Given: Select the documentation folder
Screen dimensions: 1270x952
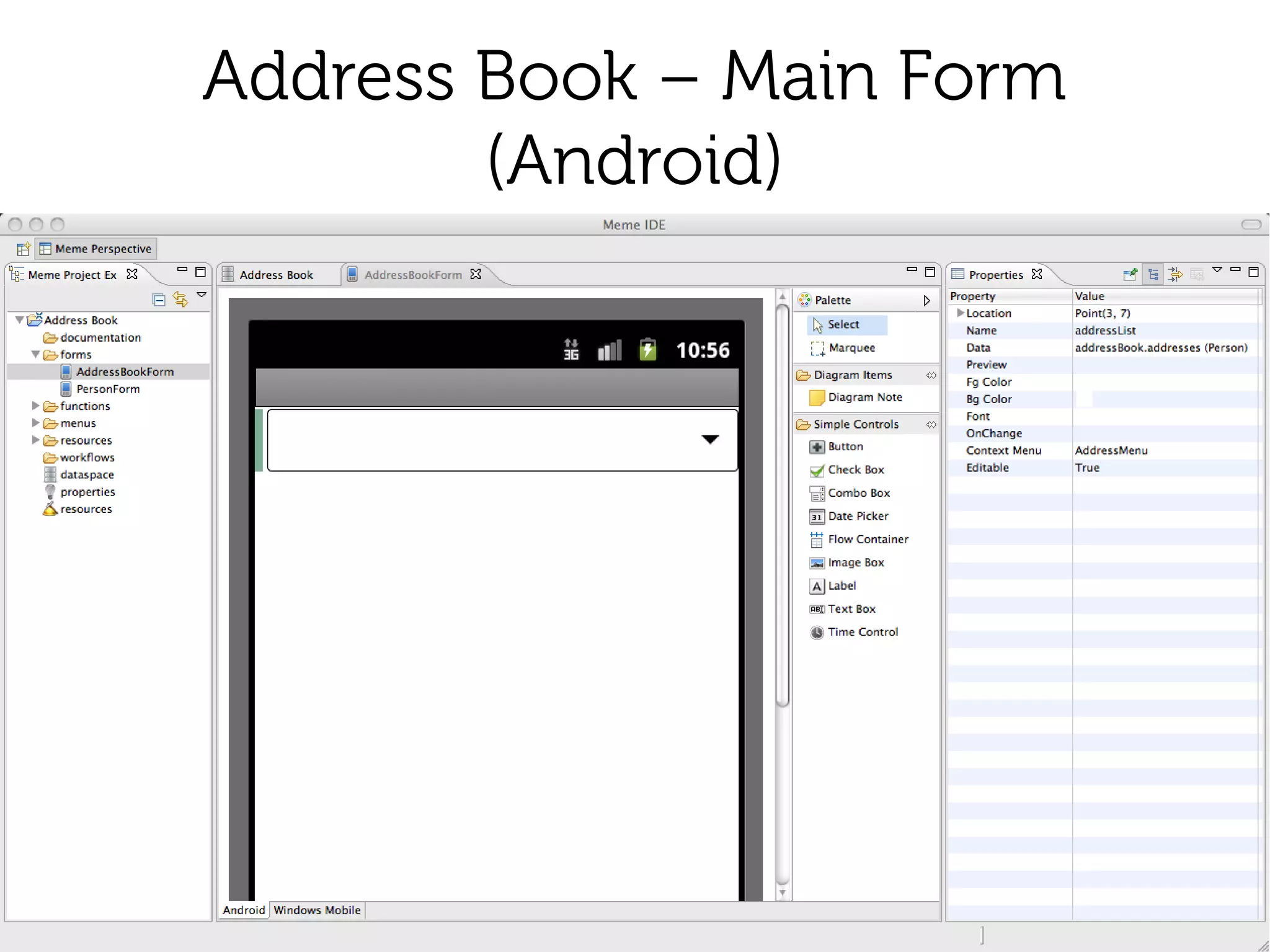Looking at the screenshot, I should [x=92, y=337].
